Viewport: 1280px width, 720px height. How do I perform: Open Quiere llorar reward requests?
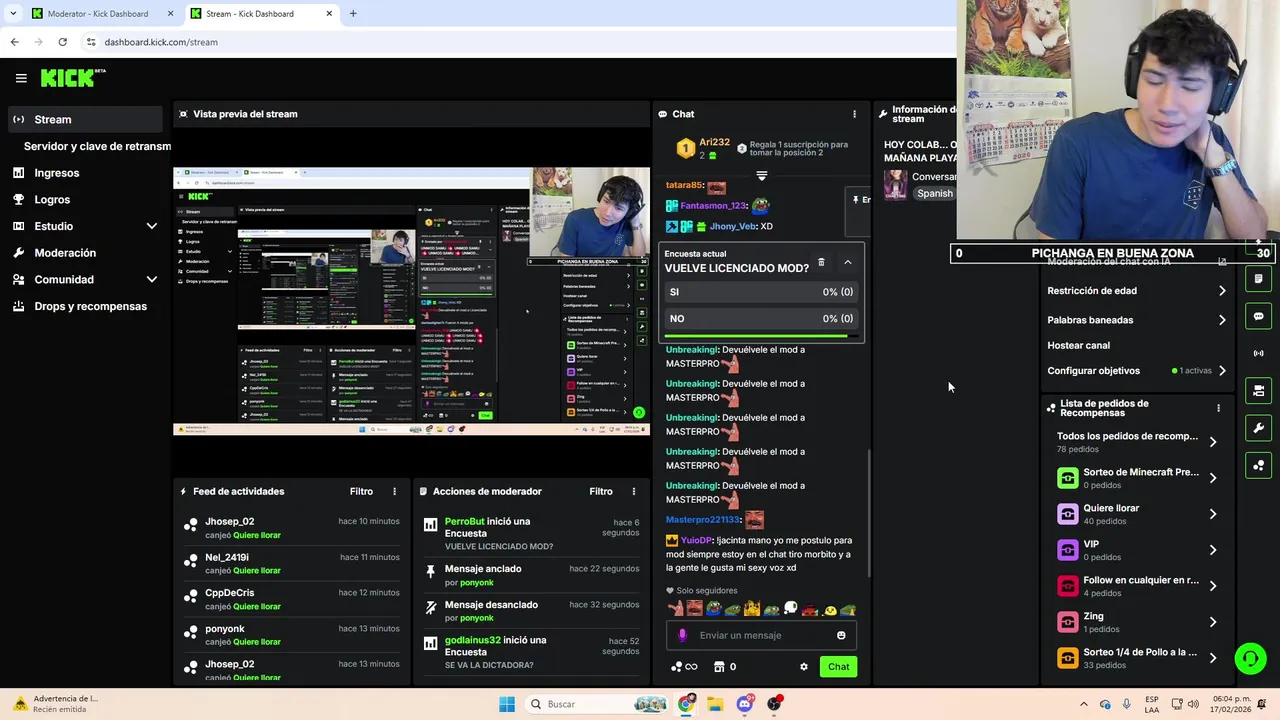pyautogui.click(x=1137, y=514)
